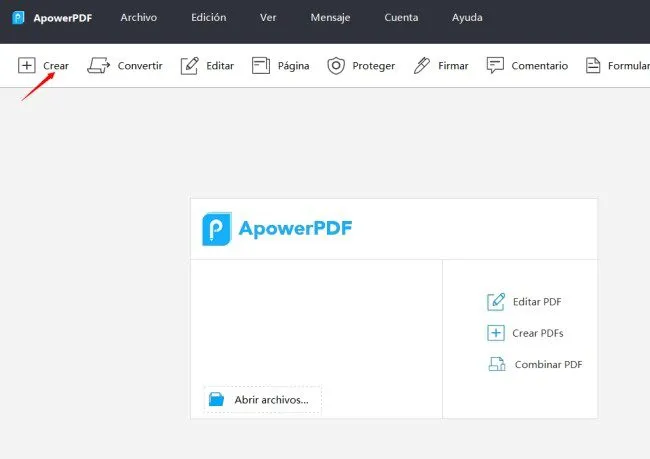Click the Comentario speech bubble icon
This screenshot has width=650, height=459.
tap(495, 66)
